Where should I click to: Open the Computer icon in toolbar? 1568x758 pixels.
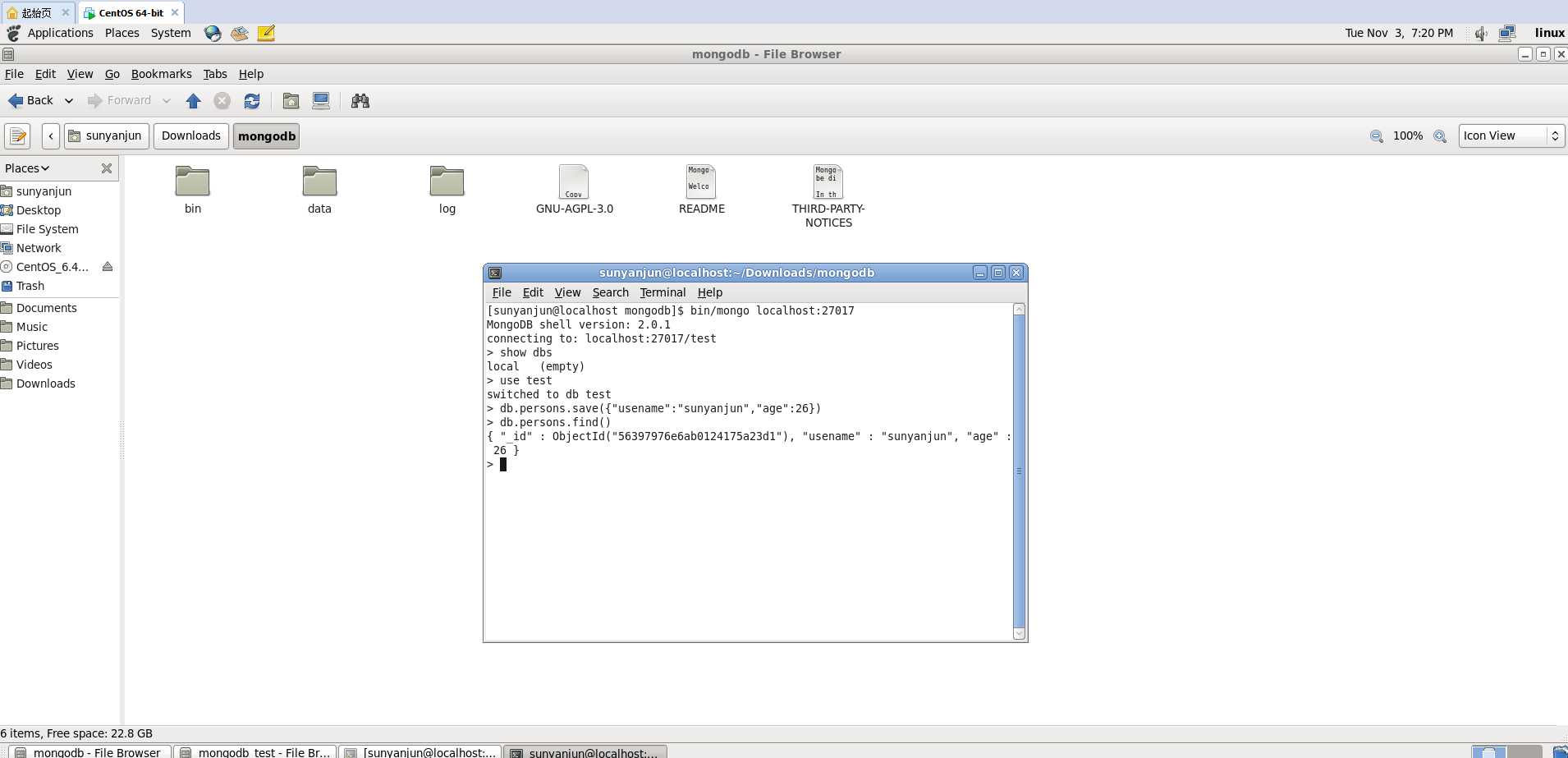[321, 101]
